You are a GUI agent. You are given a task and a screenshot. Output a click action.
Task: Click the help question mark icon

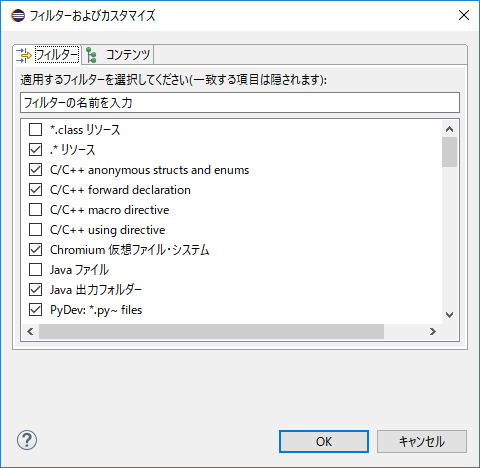[27, 440]
